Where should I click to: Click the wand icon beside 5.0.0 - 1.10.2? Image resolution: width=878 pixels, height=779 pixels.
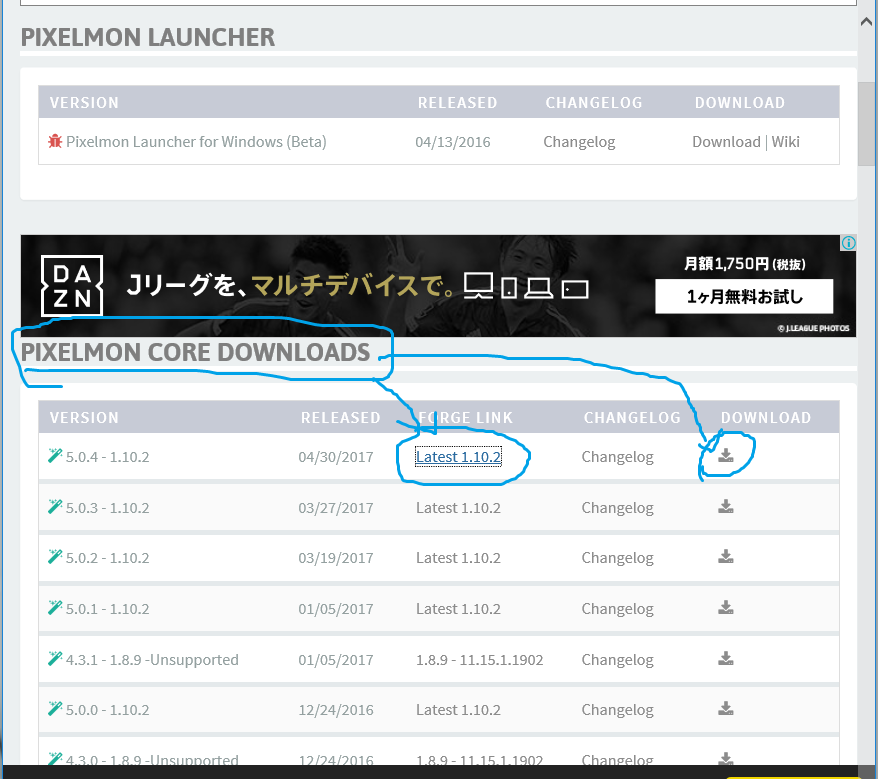(x=55, y=708)
